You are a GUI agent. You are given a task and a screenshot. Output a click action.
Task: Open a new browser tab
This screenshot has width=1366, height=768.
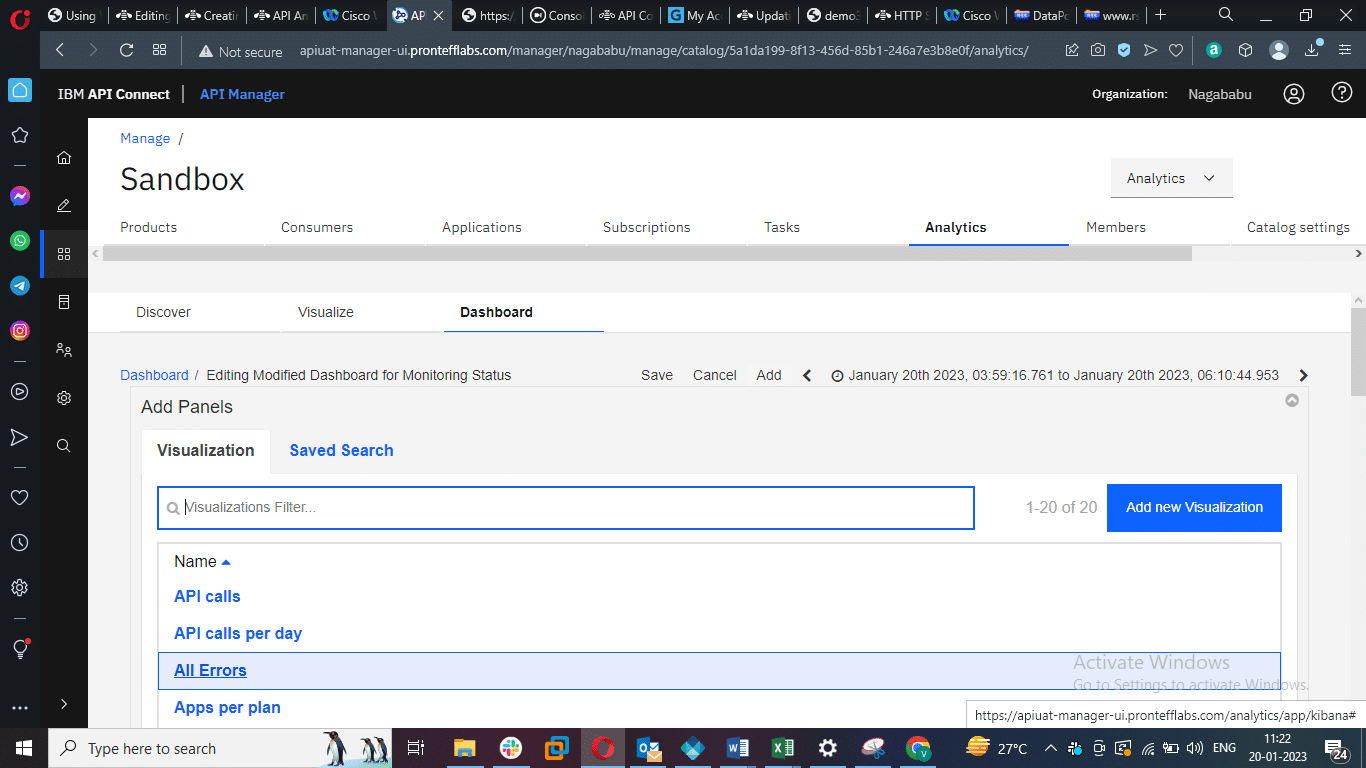coord(1161,15)
